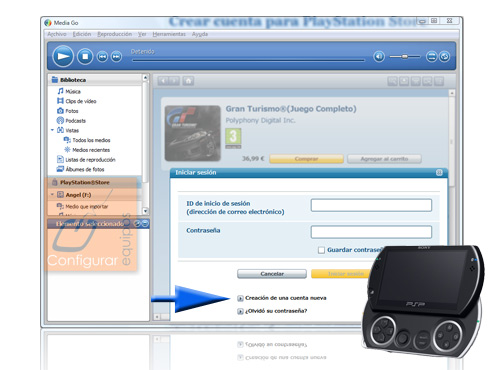Image resolution: width=500 pixels, height=370 pixels.
Task: Collapse the Elemento seleccionado panel
Action: [145, 224]
